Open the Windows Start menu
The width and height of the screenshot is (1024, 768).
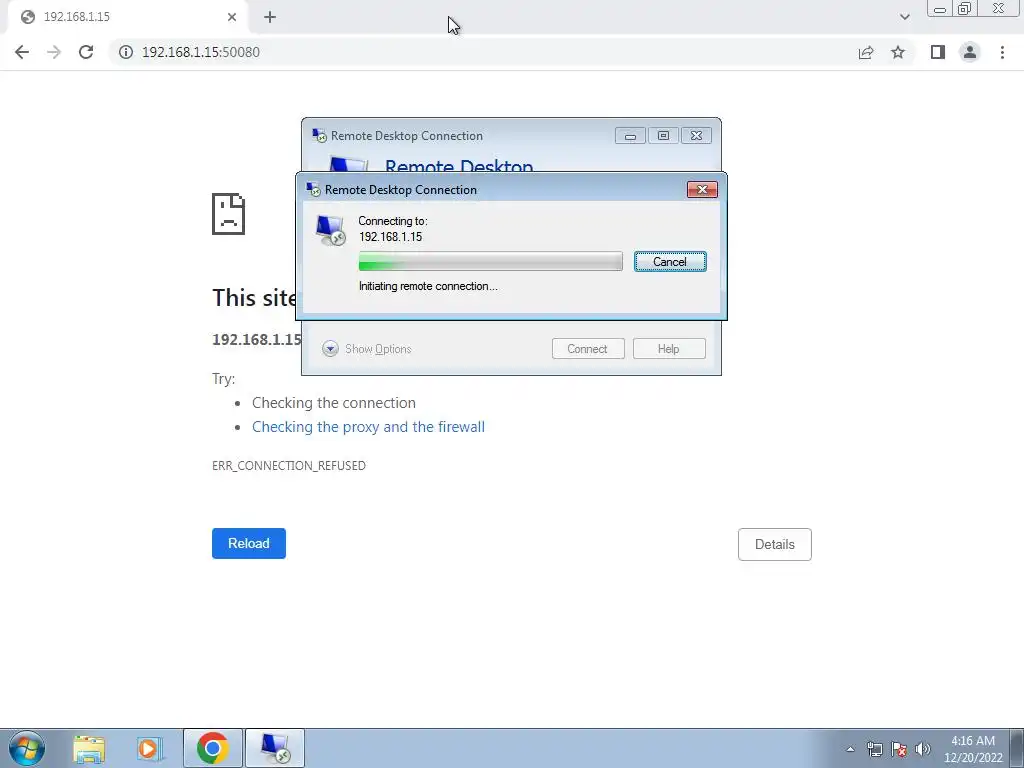pos(27,748)
